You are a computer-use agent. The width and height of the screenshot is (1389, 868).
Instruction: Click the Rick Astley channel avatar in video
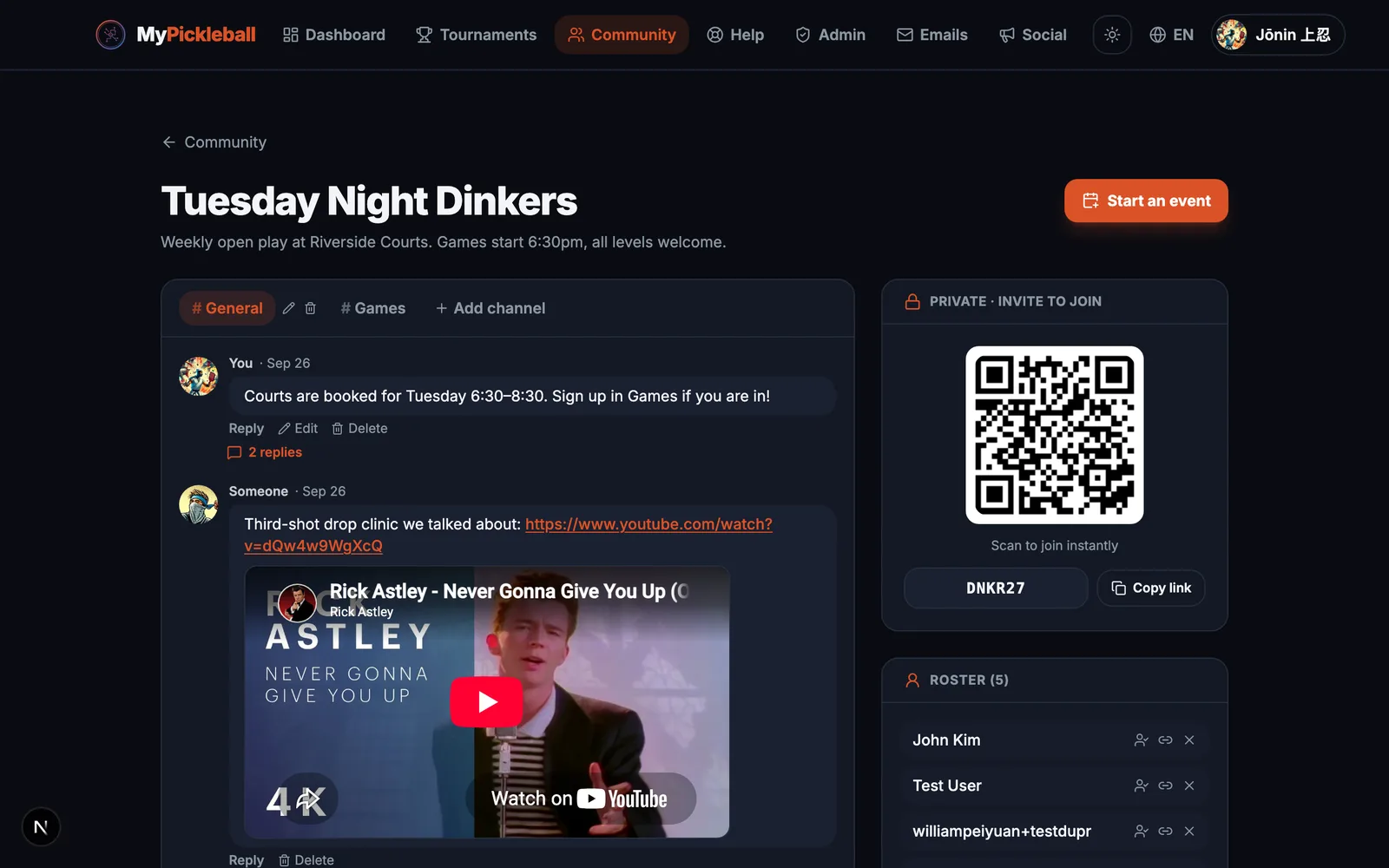(297, 602)
